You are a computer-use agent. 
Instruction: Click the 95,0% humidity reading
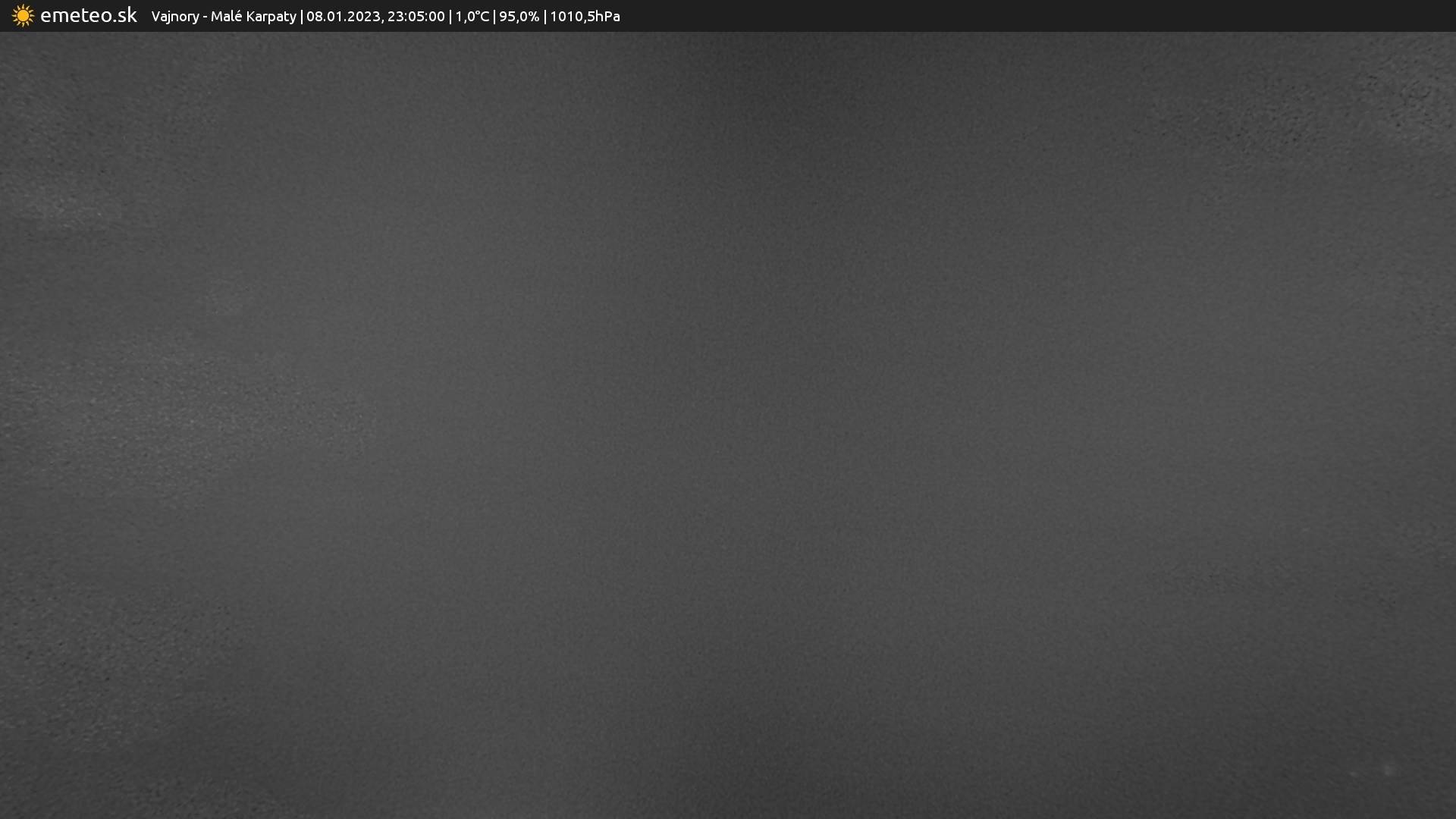(x=519, y=17)
